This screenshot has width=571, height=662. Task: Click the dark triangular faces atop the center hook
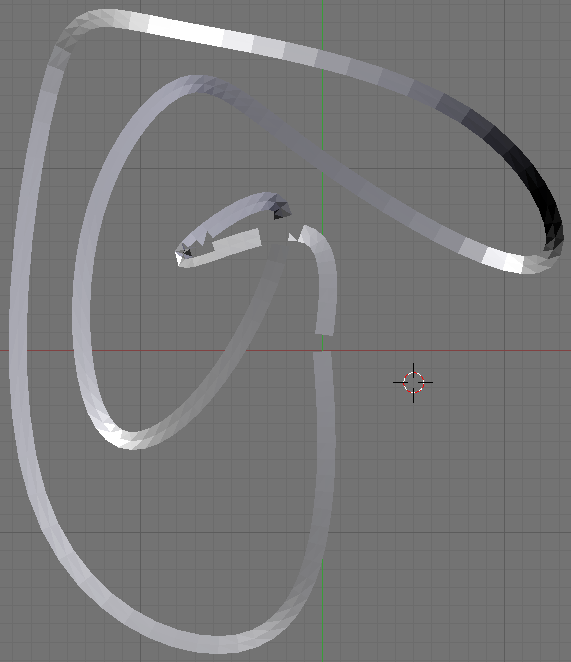[281, 209]
